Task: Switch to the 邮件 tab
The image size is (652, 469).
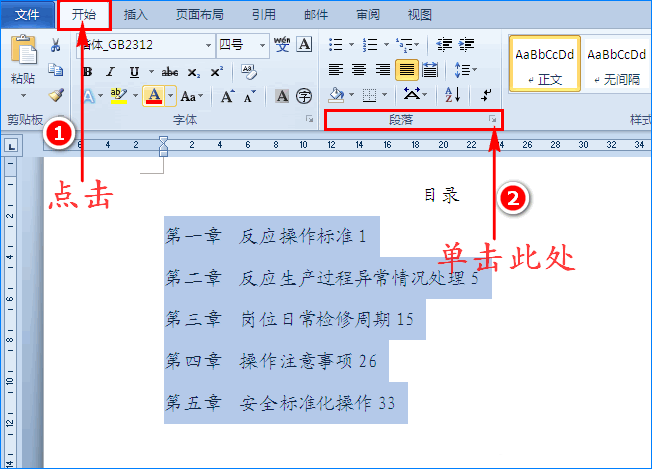Action: (x=316, y=15)
